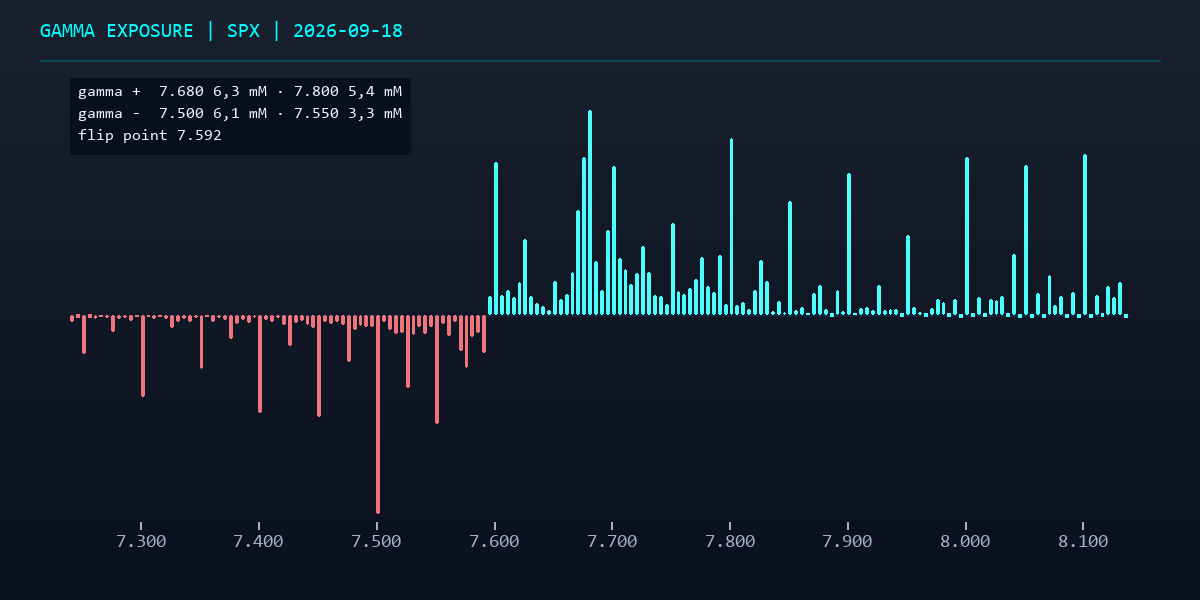Click the flip point 7.592 text
Image resolution: width=1200 pixels, height=600 pixels.
coord(150,135)
